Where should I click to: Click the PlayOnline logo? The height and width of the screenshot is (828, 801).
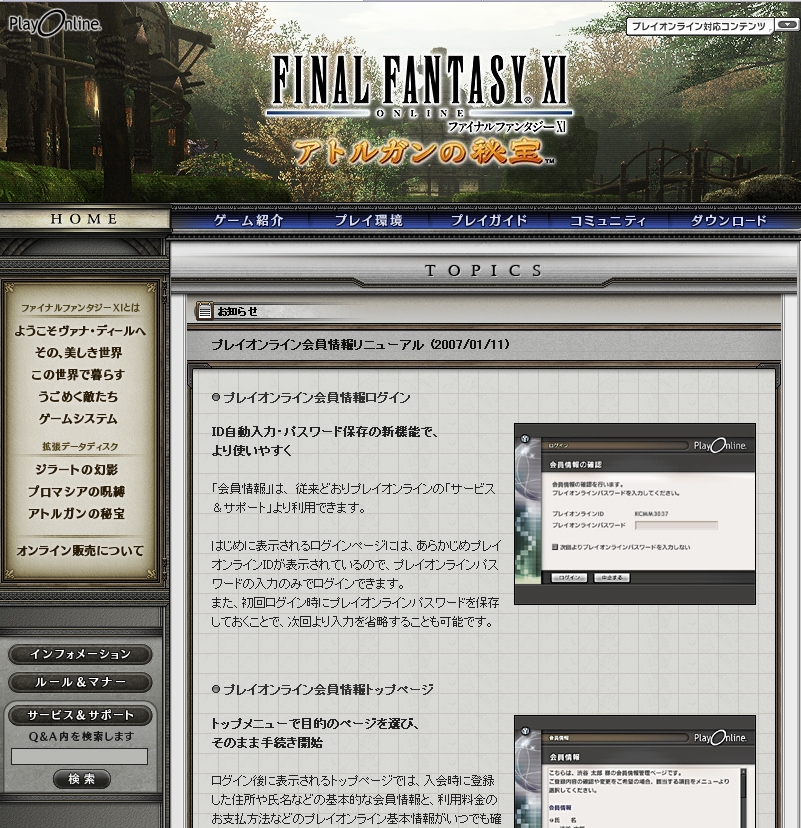click(54, 24)
